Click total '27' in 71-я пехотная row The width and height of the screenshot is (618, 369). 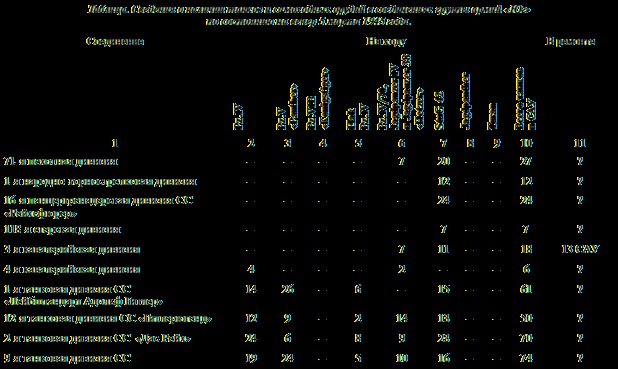pos(526,161)
